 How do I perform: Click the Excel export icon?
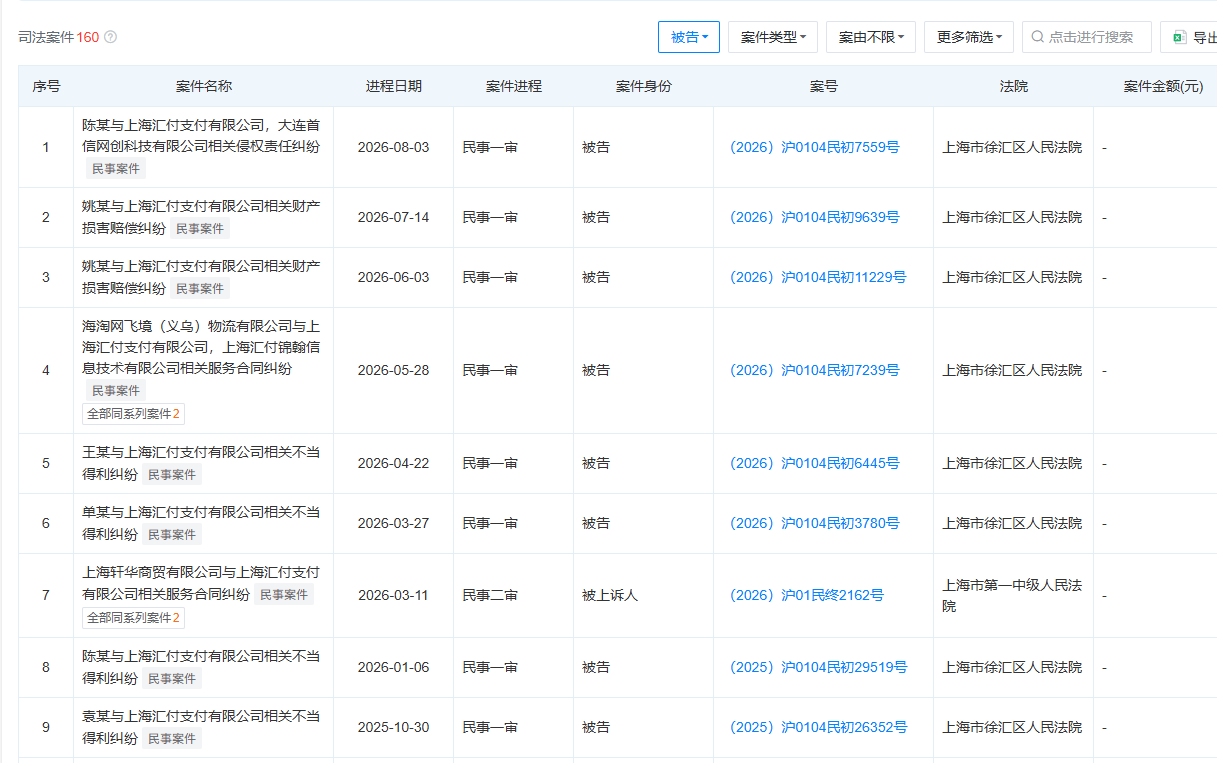tap(1179, 37)
